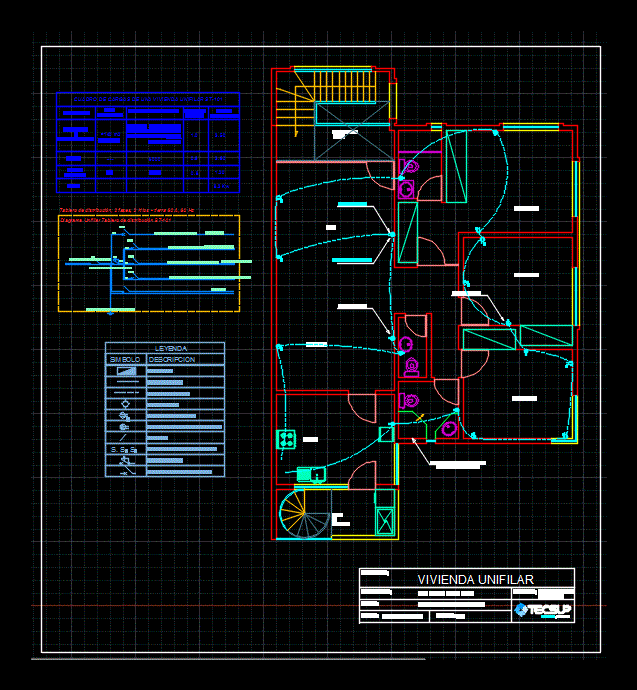Pick the circular light fixture symbol in the legend

pos(125,404)
